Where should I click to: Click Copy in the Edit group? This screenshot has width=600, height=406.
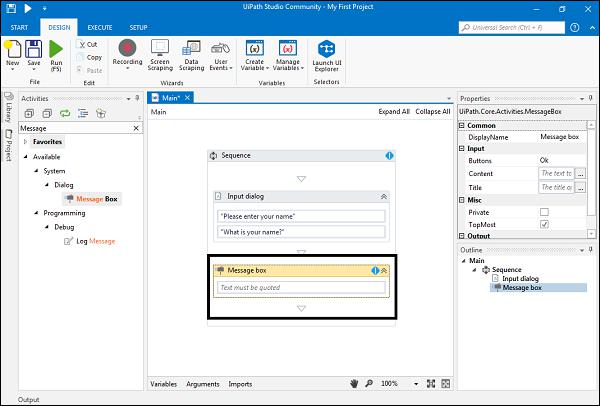[90, 57]
